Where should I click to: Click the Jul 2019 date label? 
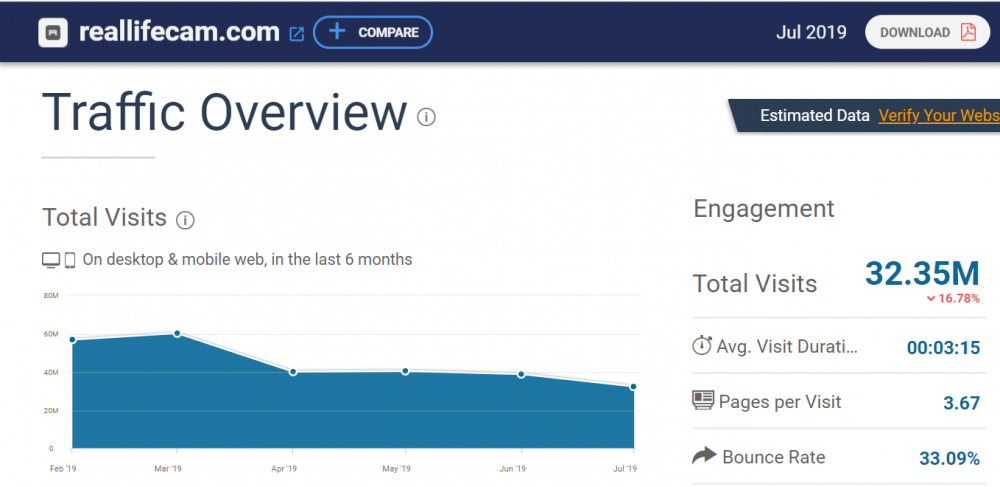tap(811, 32)
